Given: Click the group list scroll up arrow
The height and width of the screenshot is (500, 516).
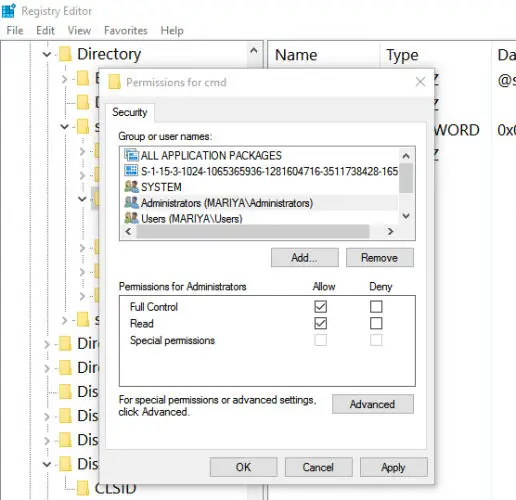Looking at the screenshot, I should click(x=406, y=156).
